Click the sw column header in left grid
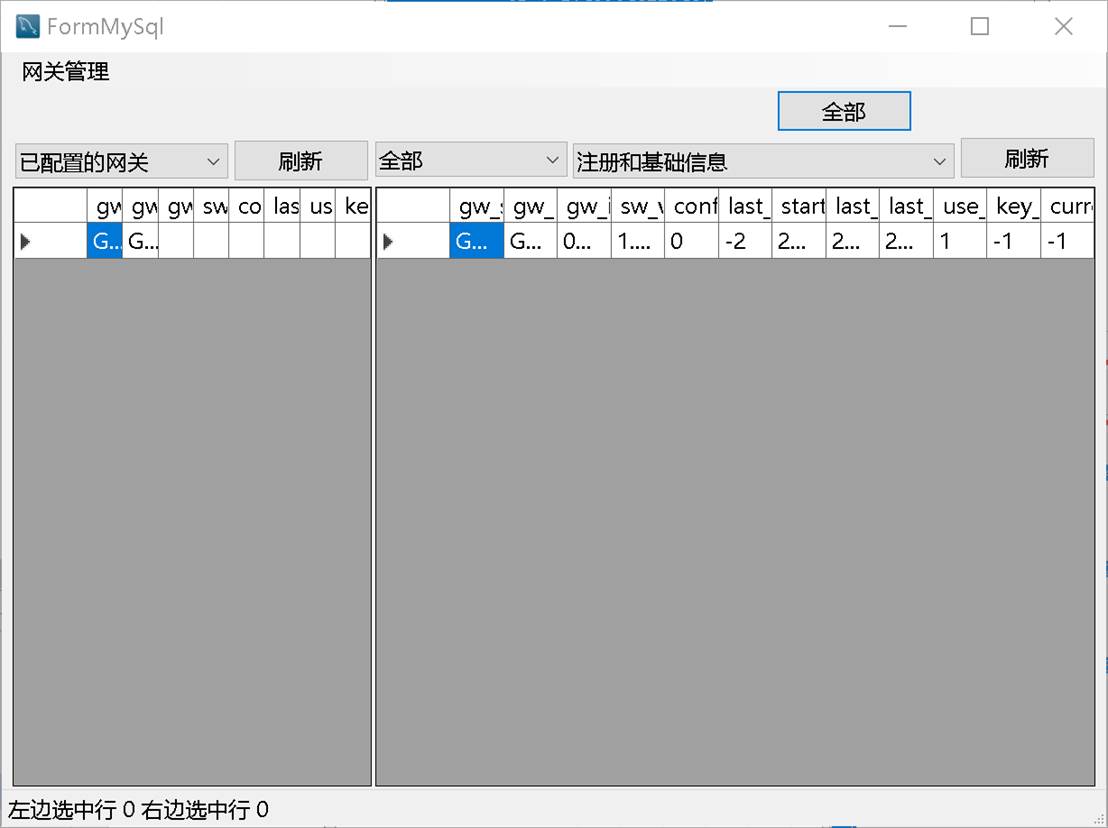1108x828 pixels. [x=211, y=206]
